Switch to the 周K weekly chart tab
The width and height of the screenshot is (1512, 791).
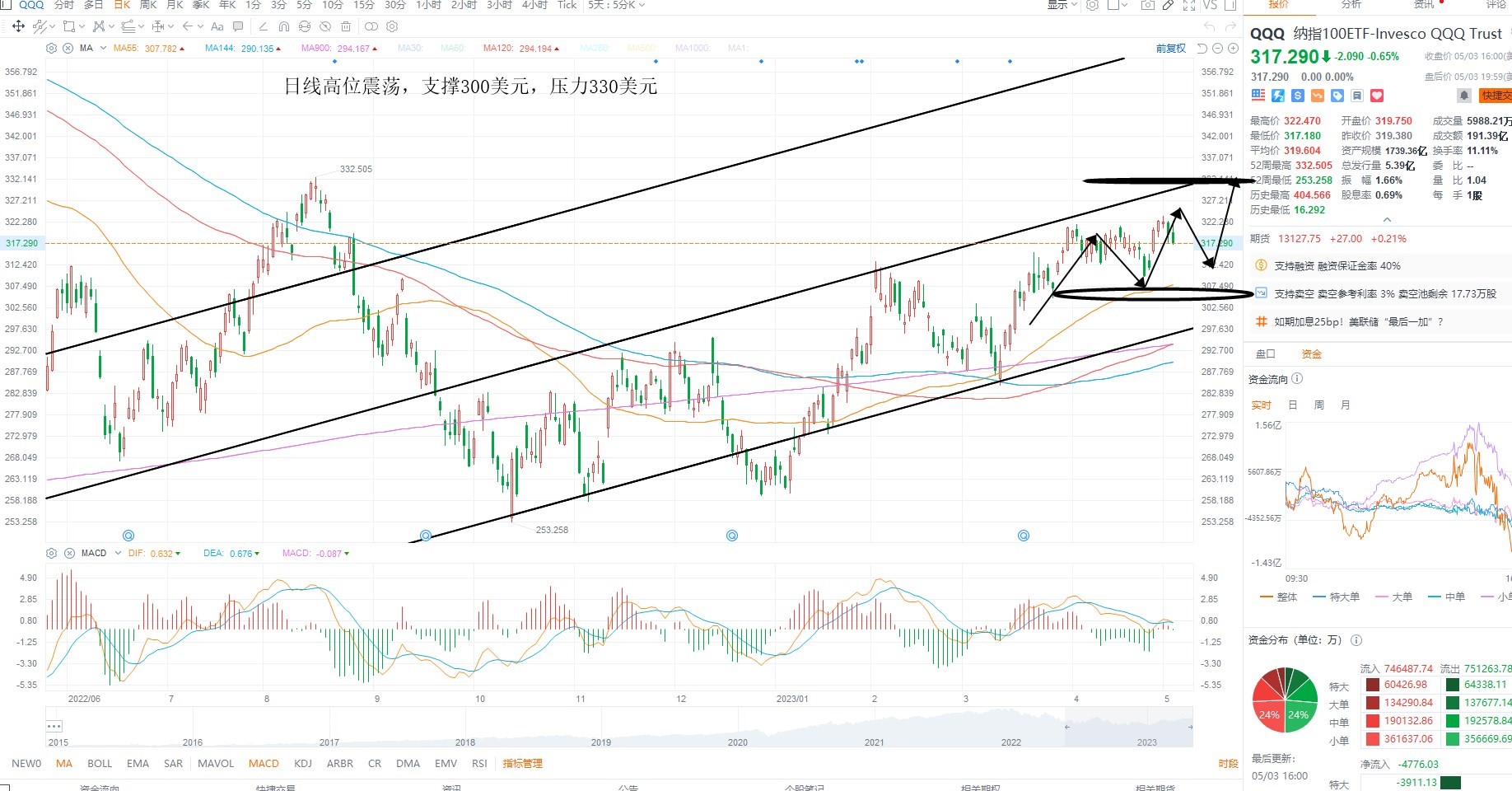tap(148, 5)
